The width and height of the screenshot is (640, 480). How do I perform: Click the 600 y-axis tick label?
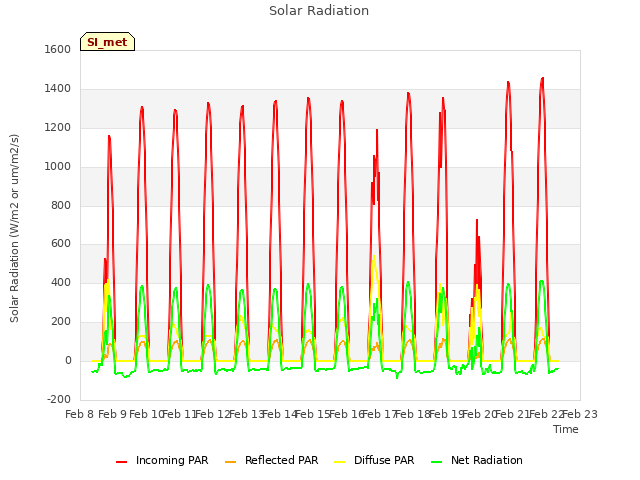coord(61,244)
